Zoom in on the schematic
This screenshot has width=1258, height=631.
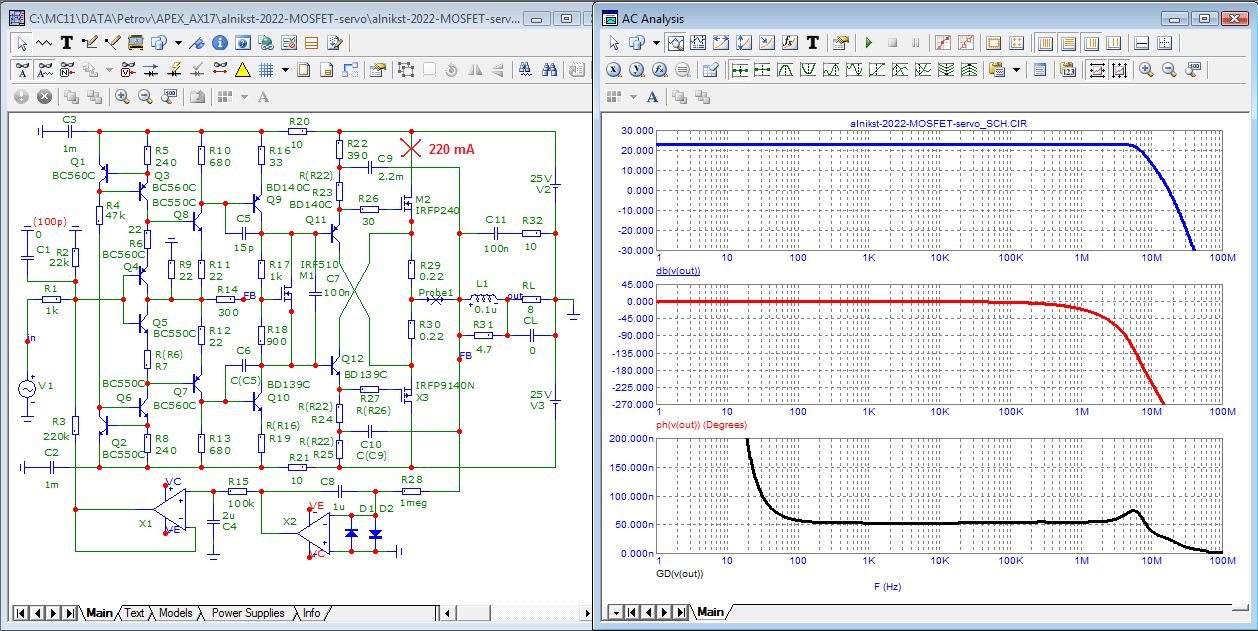tap(122, 97)
